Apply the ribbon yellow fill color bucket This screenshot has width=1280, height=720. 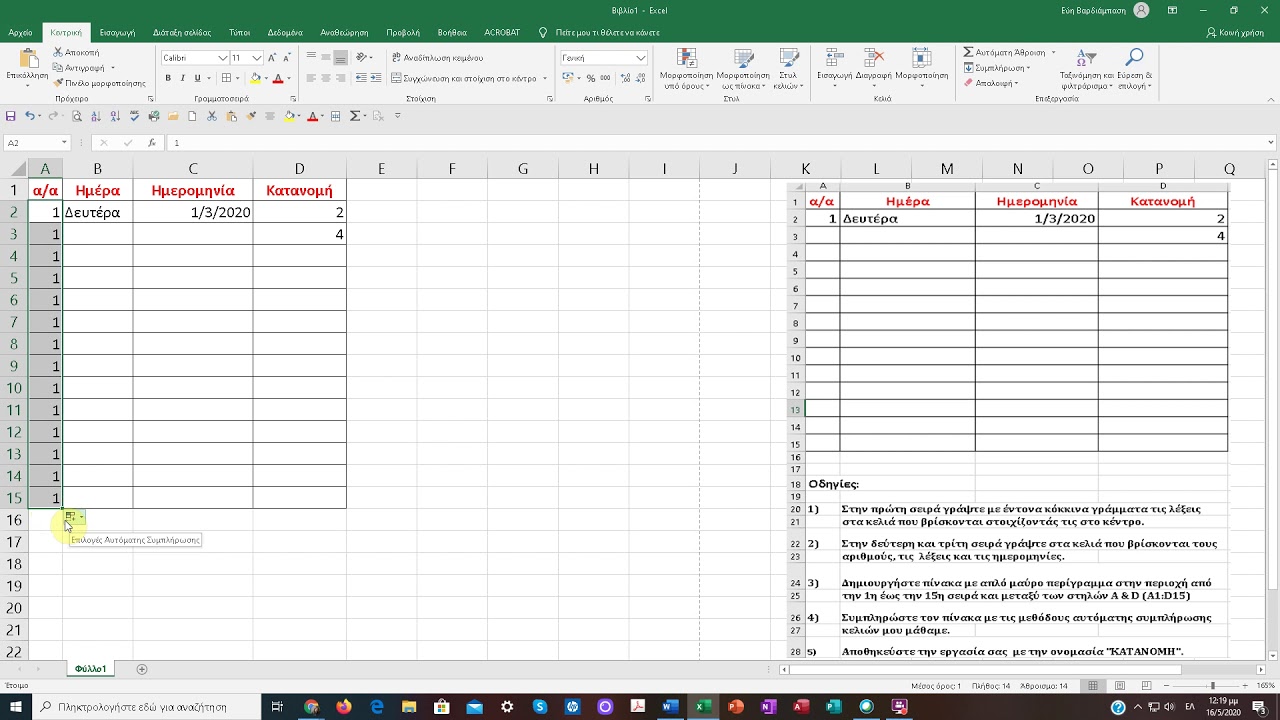click(x=255, y=78)
